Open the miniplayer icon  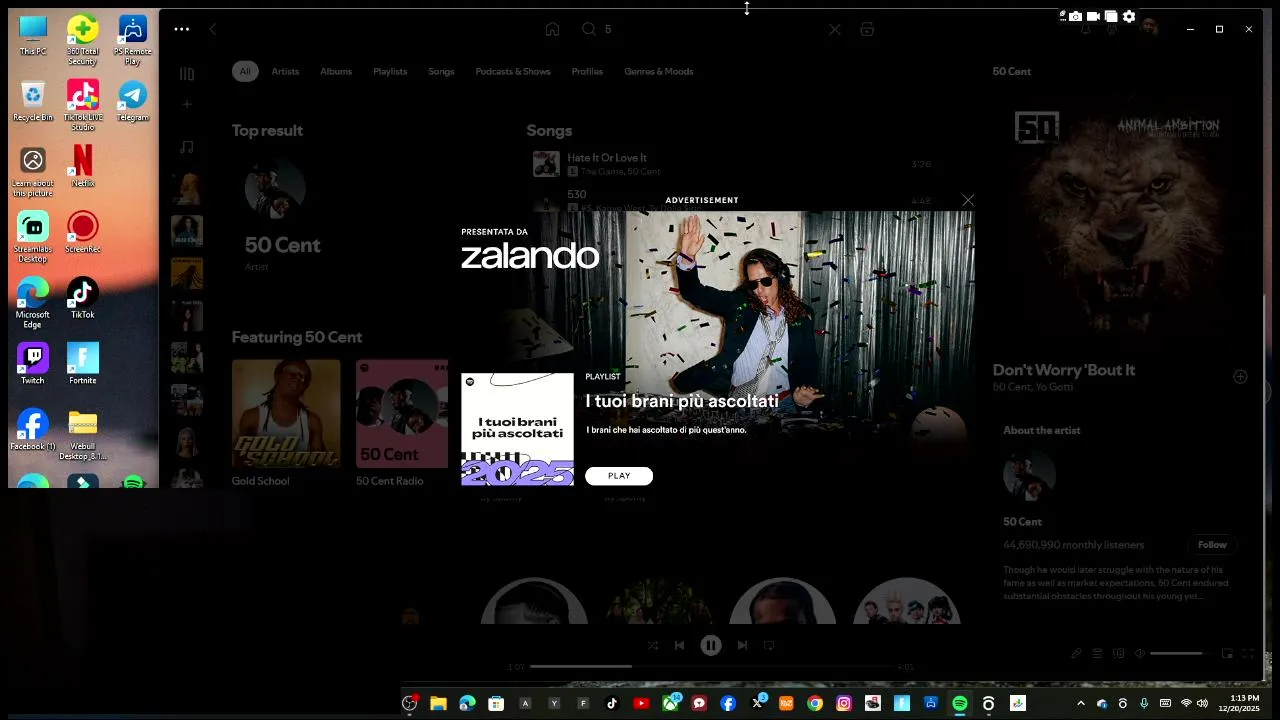tap(1227, 653)
